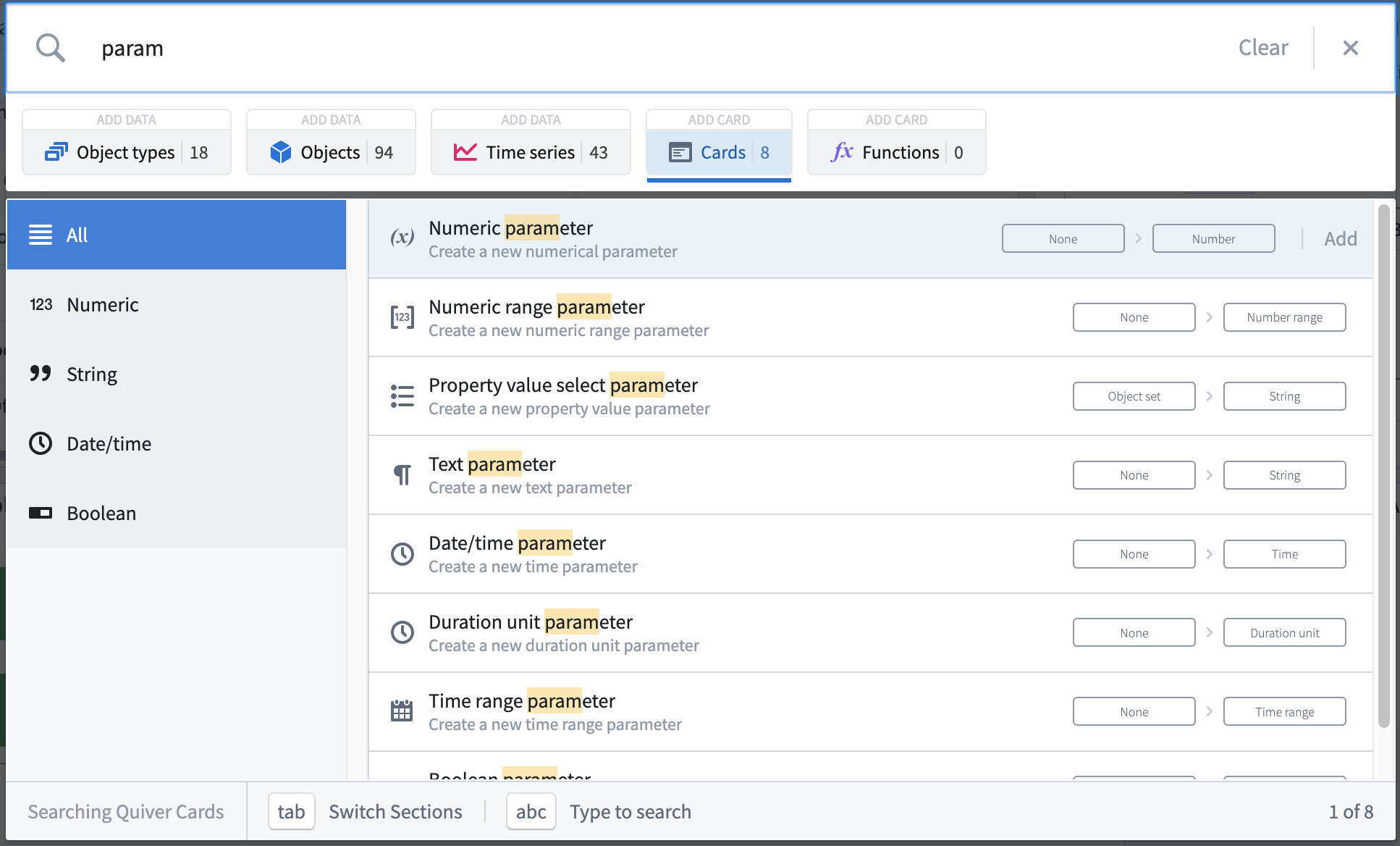This screenshot has width=1400, height=846.
Task: Select the Numeric range parameter result
Action: 871,317
